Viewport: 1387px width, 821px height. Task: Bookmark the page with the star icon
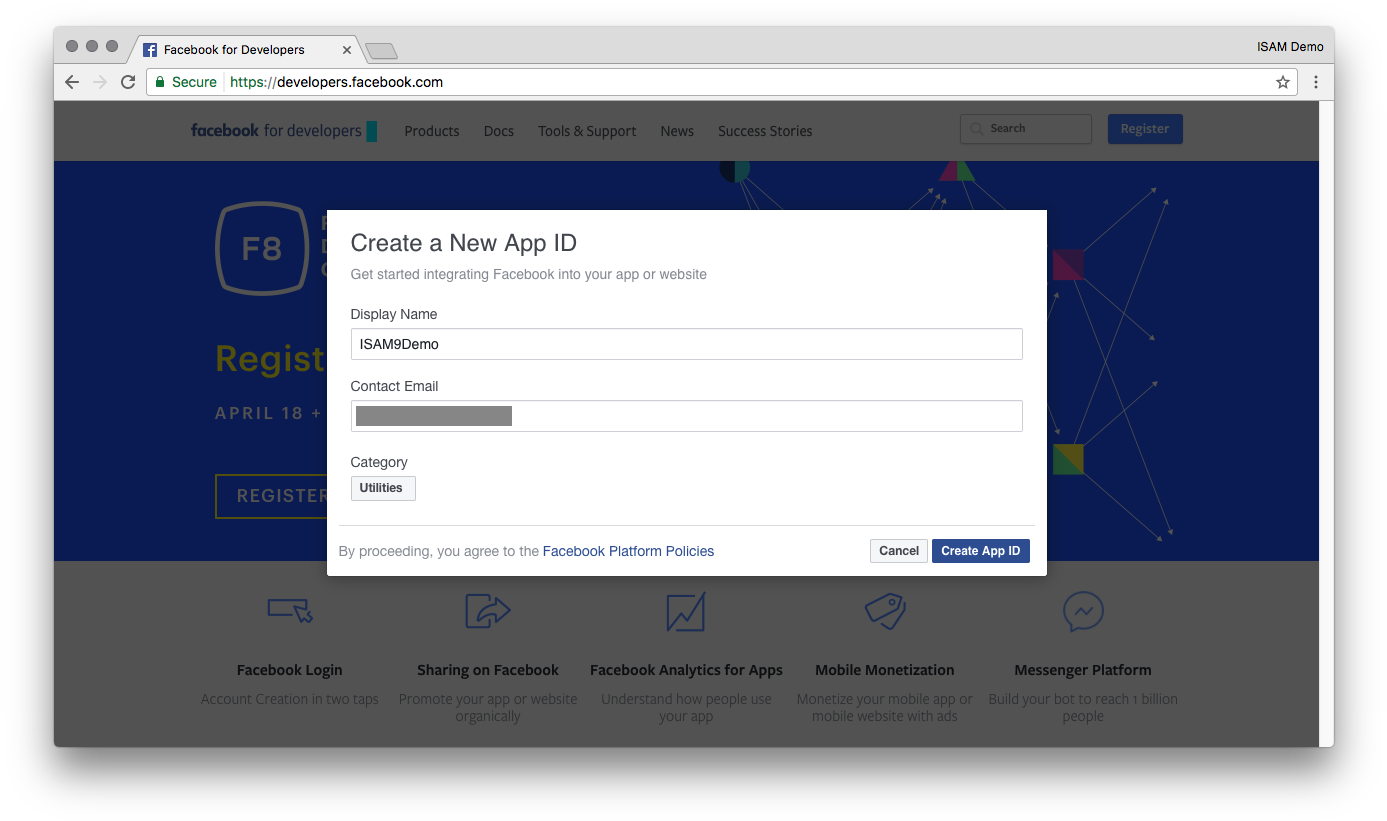pyautogui.click(x=1283, y=82)
